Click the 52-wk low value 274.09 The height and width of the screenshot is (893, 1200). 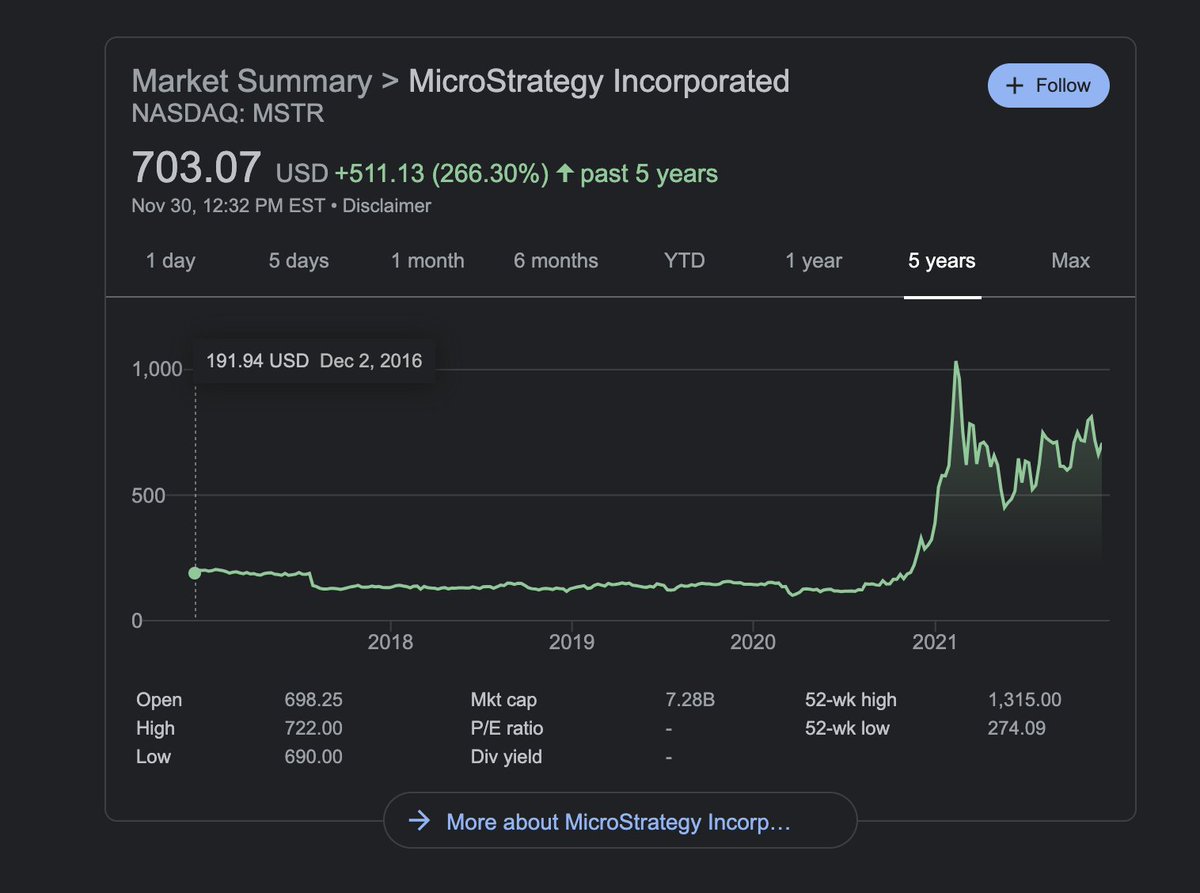(1016, 728)
